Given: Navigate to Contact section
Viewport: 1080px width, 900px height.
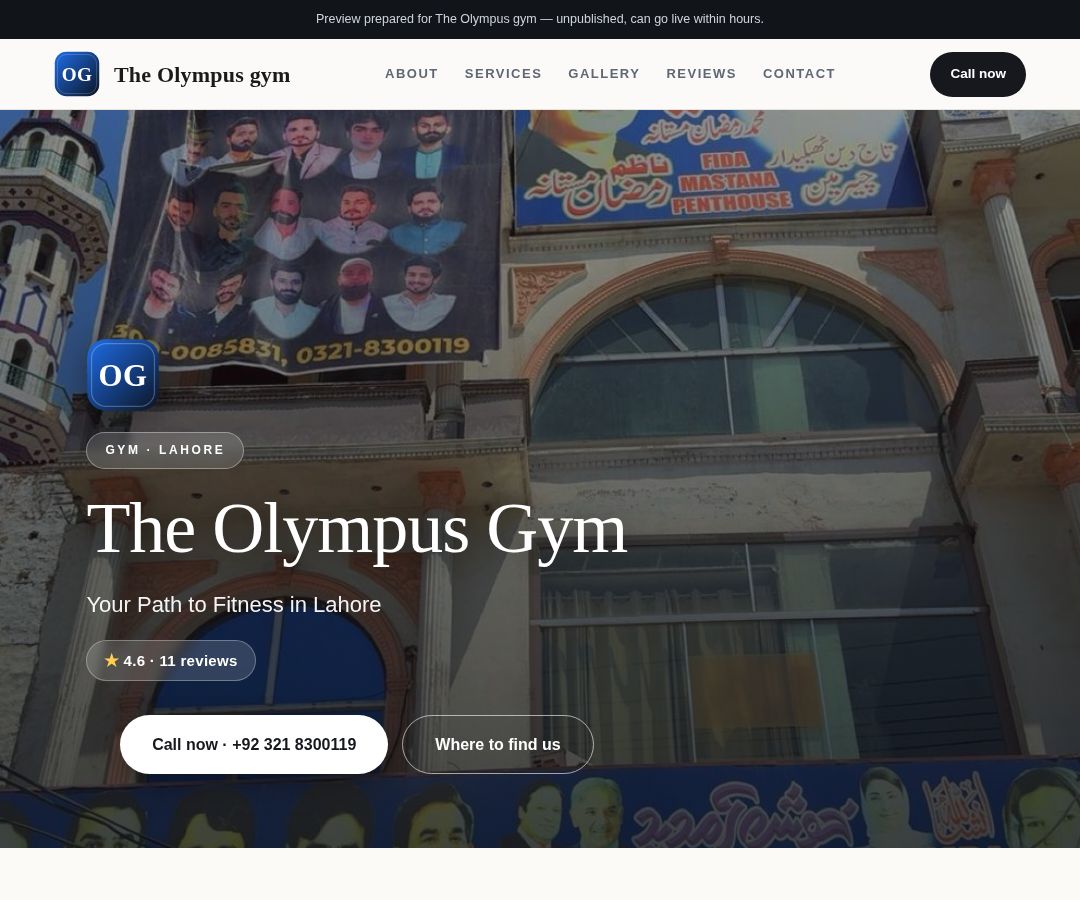Looking at the screenshot, I should (x=799, y=74).
